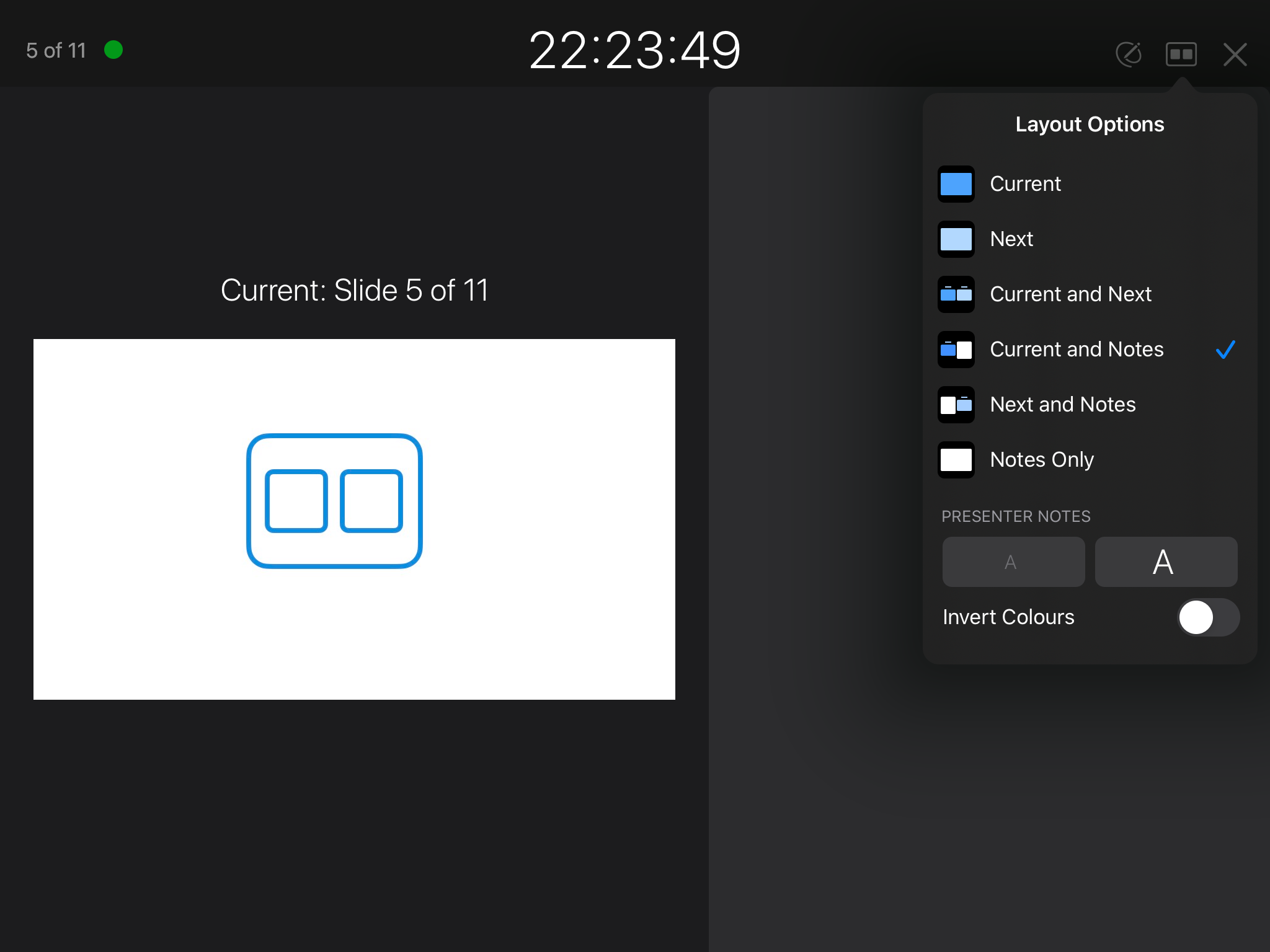This screenshot has width=1270, height=952.
Task: Click the Current and Notes layout icon
Action: pyautogui.click(x=956, y=350)
